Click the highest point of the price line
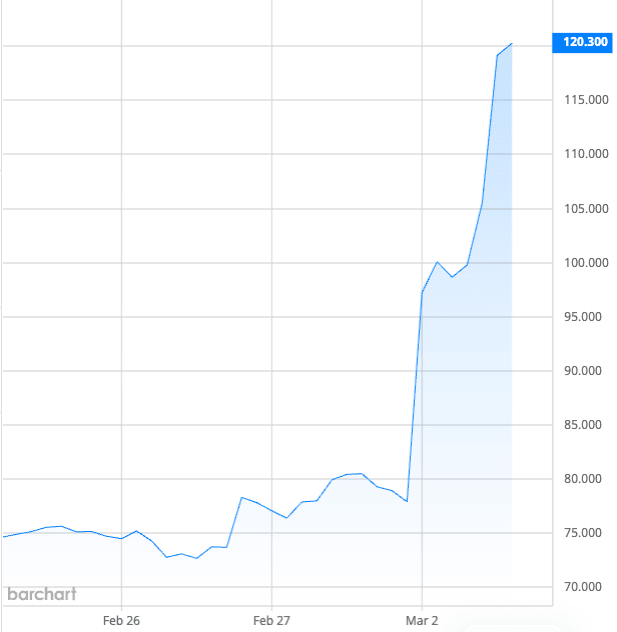 point(512,44)
